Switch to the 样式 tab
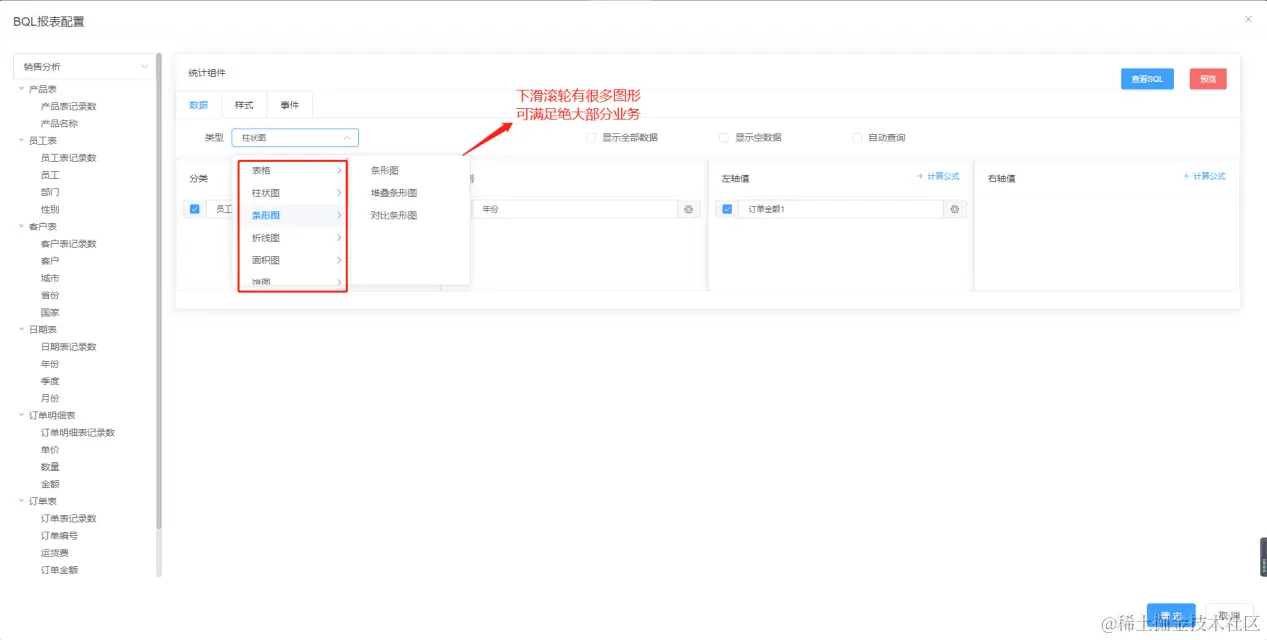This screenshot has height=640, width=1267. point(244,105)
